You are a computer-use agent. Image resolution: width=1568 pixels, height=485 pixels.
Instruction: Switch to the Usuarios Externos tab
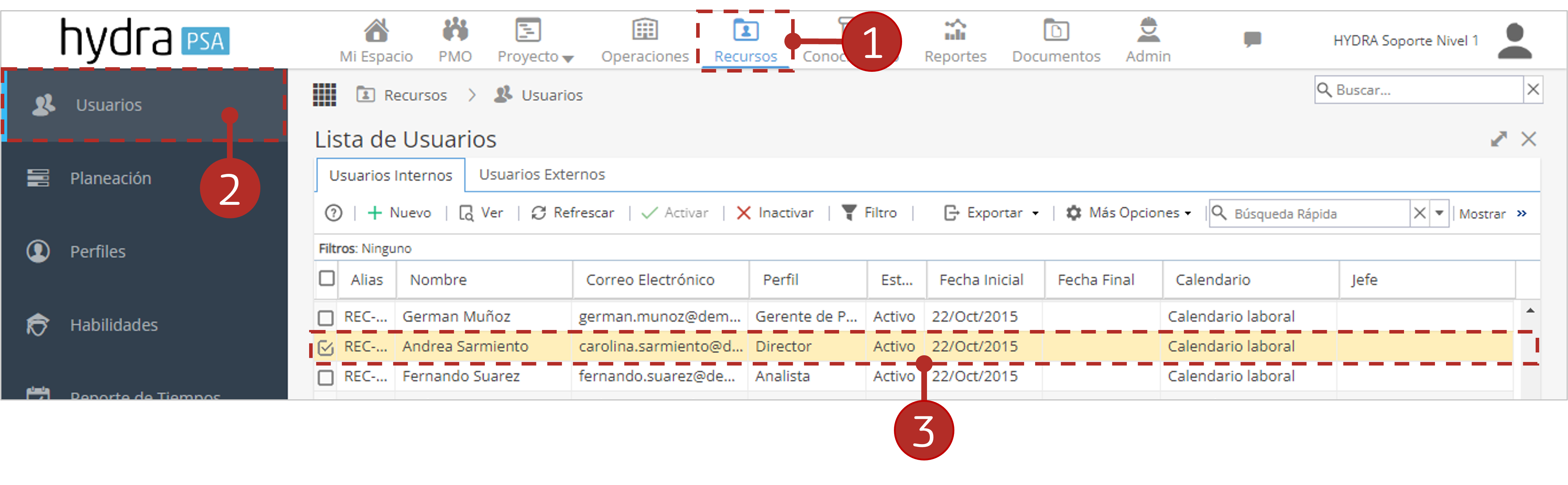pos(542,175)
